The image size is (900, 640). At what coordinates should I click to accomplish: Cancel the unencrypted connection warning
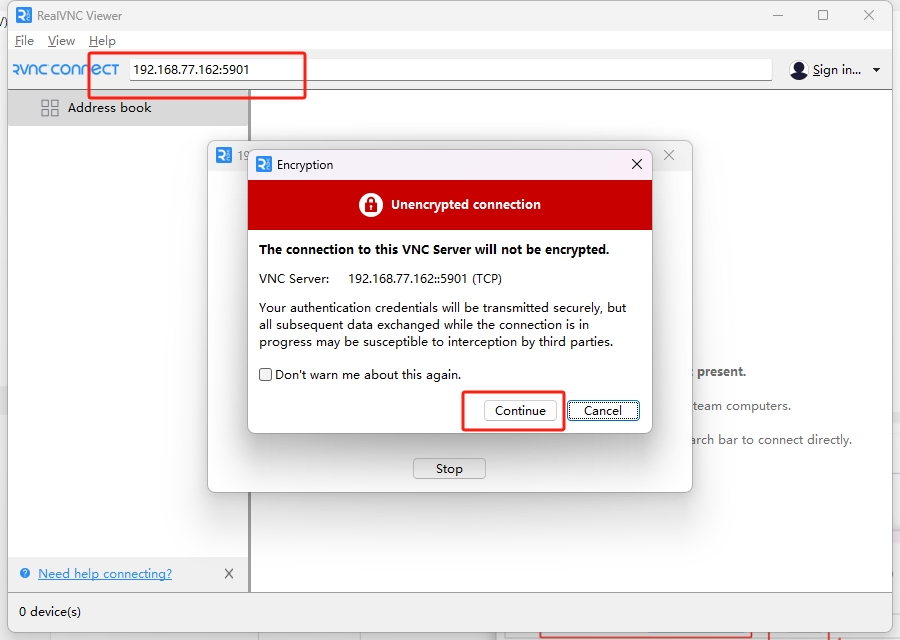(603, 411)
